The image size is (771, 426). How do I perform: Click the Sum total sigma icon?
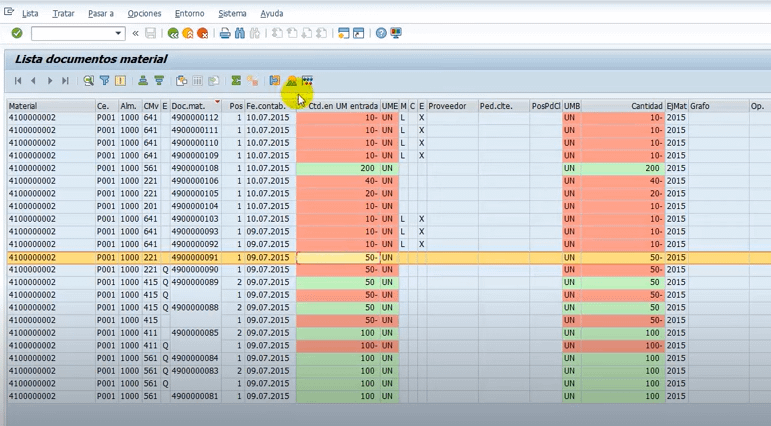coord(236,81)
